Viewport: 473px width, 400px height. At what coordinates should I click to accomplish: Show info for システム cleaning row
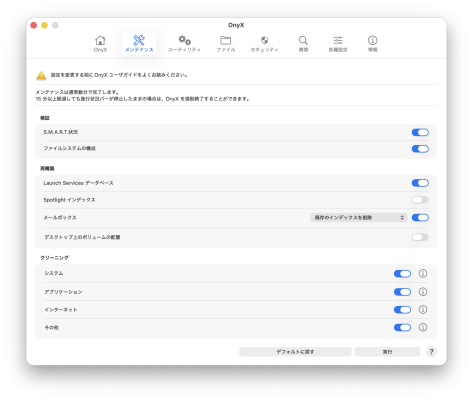423,273
